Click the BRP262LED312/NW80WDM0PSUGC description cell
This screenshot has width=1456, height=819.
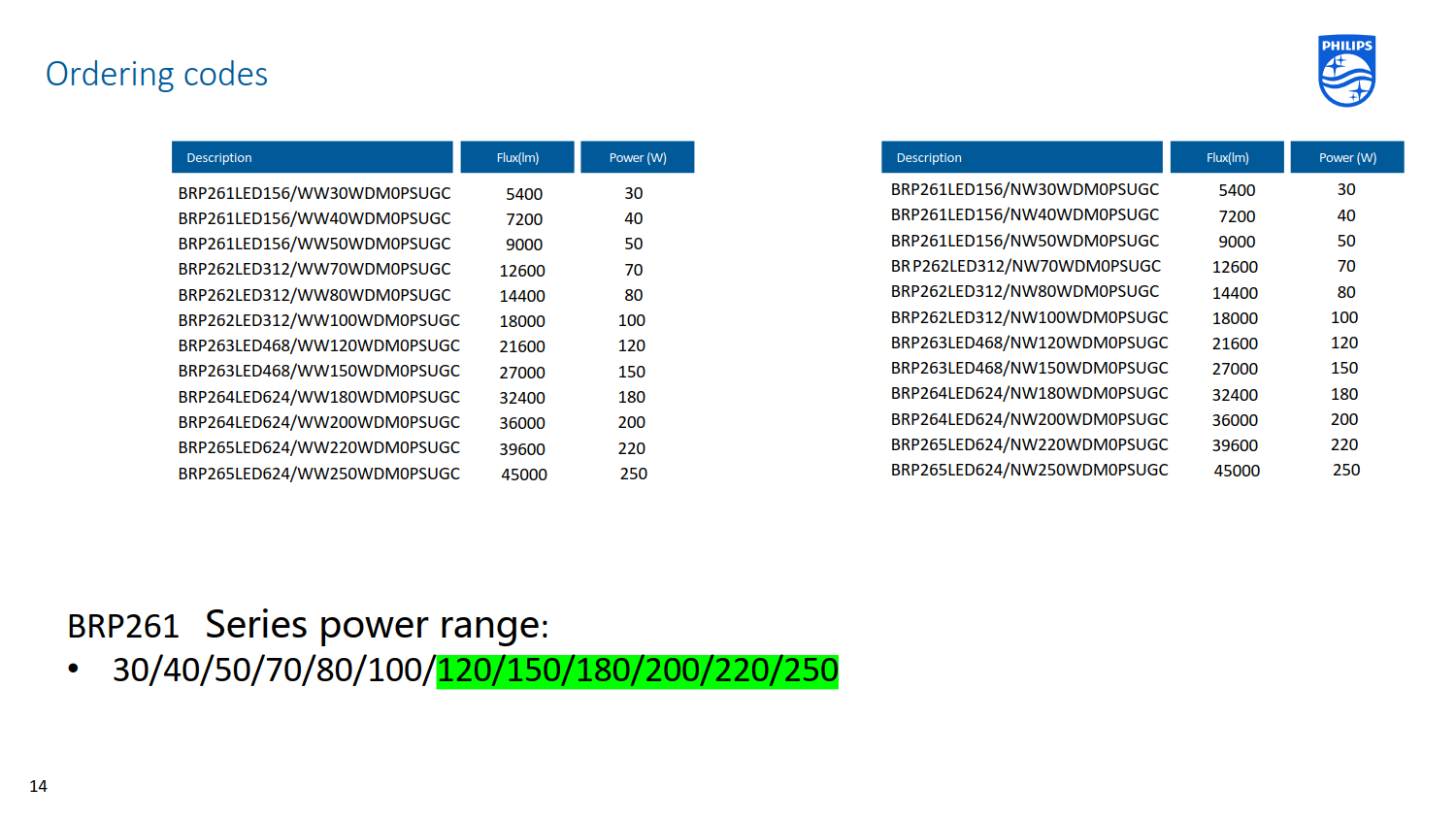click(1025, 291)
